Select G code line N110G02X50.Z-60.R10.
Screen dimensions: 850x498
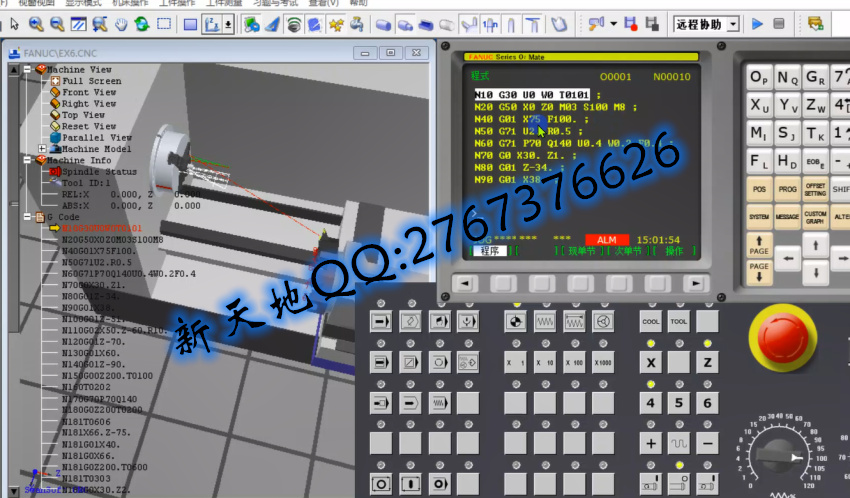pyautogui.click(x=115, y=331)
